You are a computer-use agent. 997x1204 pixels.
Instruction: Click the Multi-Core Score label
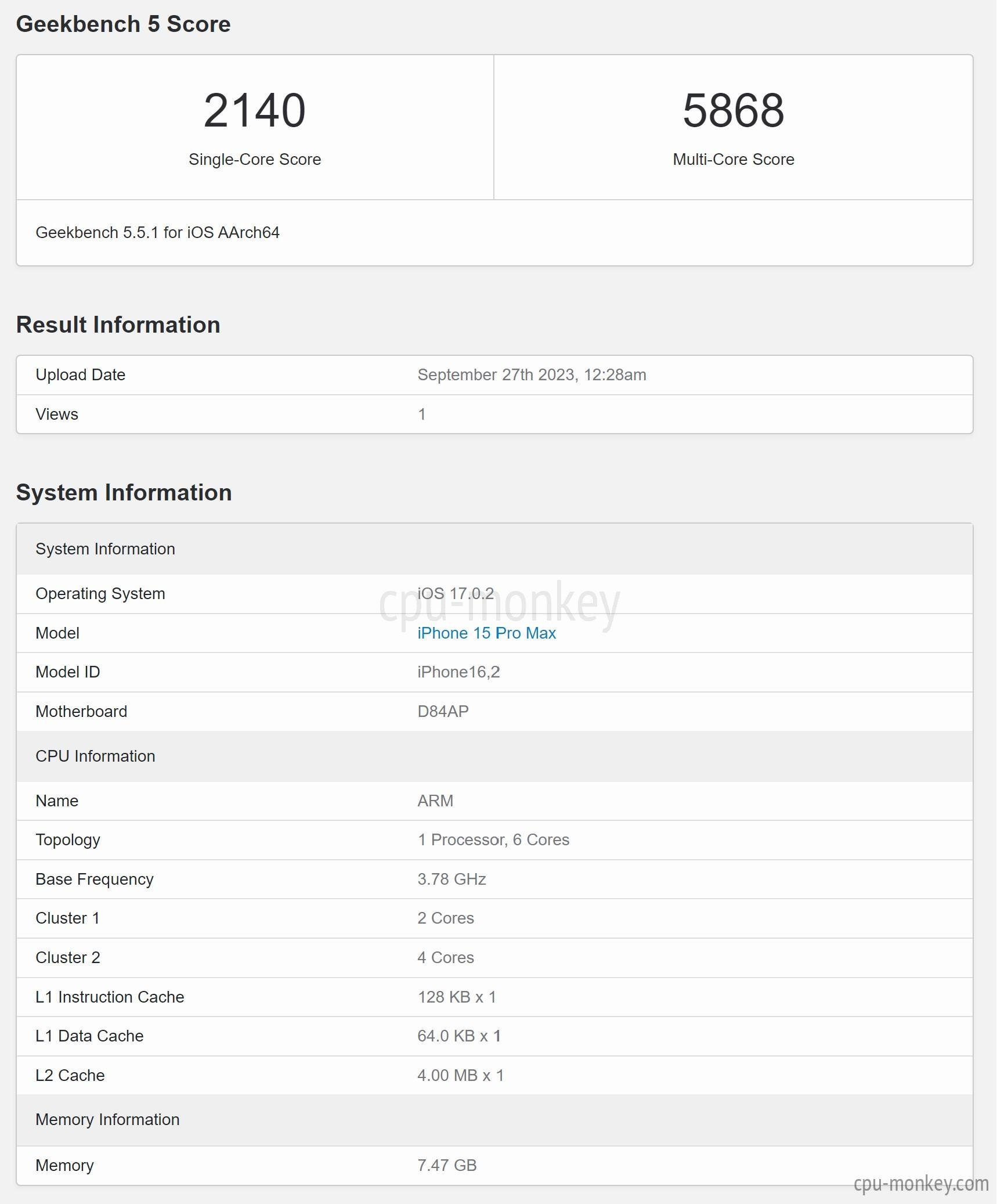(x=734, y=159)
